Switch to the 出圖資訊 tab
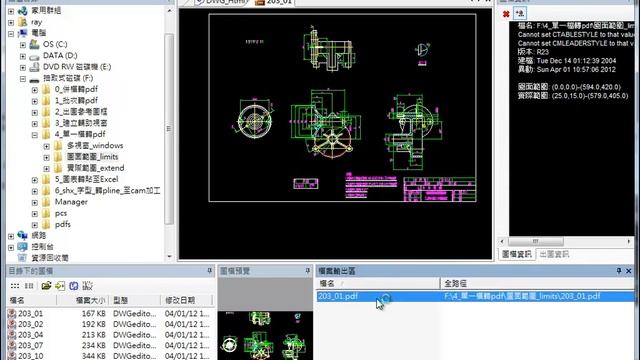The height and width of the screenshot is (360, 640). tap(554, 254)
